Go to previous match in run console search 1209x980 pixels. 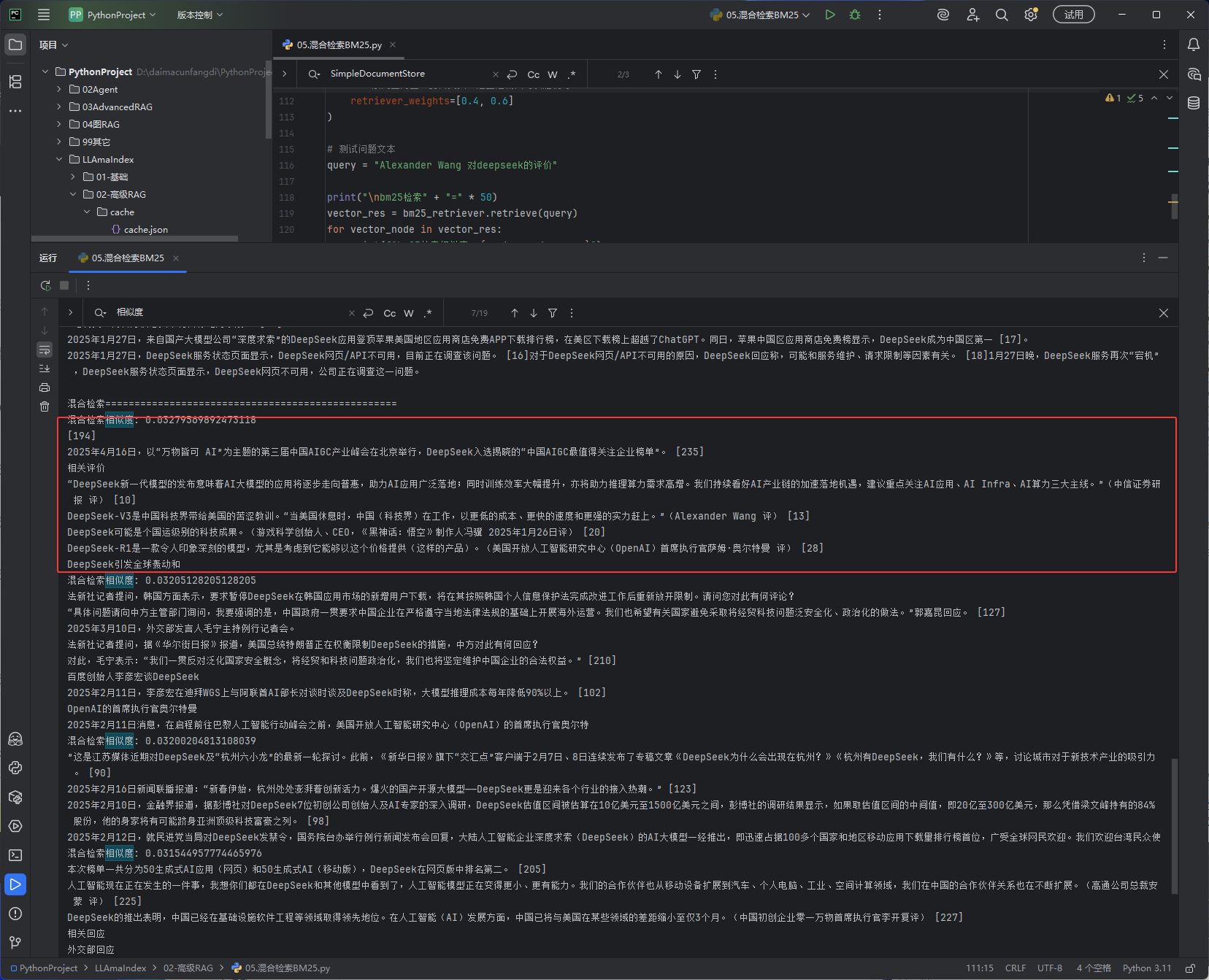[x=515, y=313]
